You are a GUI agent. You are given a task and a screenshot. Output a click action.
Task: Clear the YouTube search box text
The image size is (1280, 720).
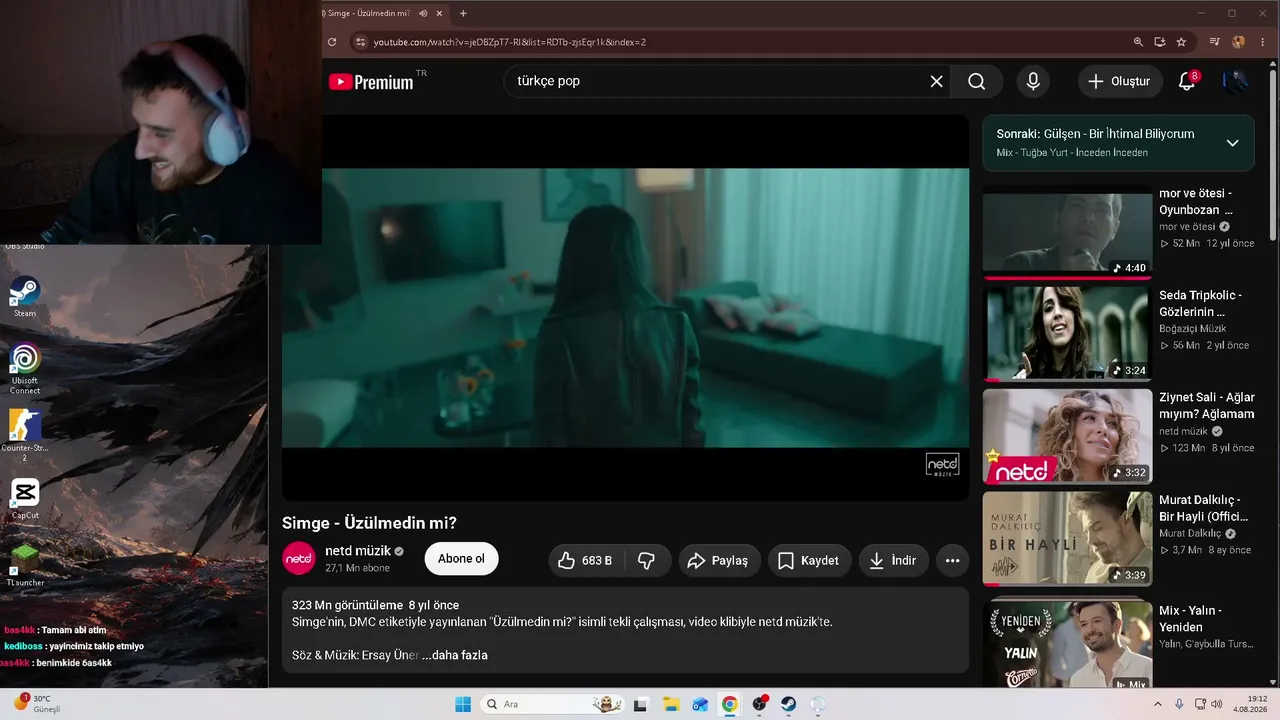936,81
